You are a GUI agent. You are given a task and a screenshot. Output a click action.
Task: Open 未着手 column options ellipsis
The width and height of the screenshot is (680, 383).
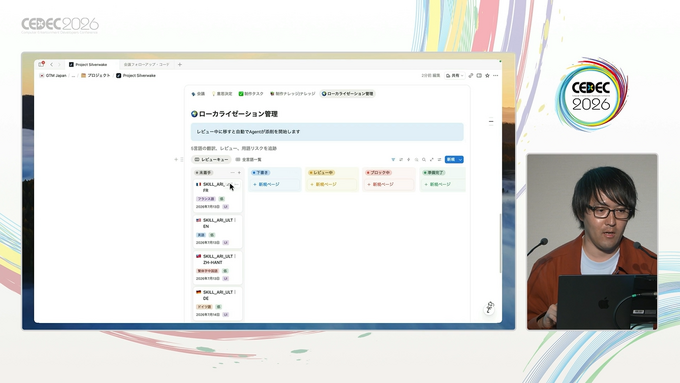pos(232,173)
